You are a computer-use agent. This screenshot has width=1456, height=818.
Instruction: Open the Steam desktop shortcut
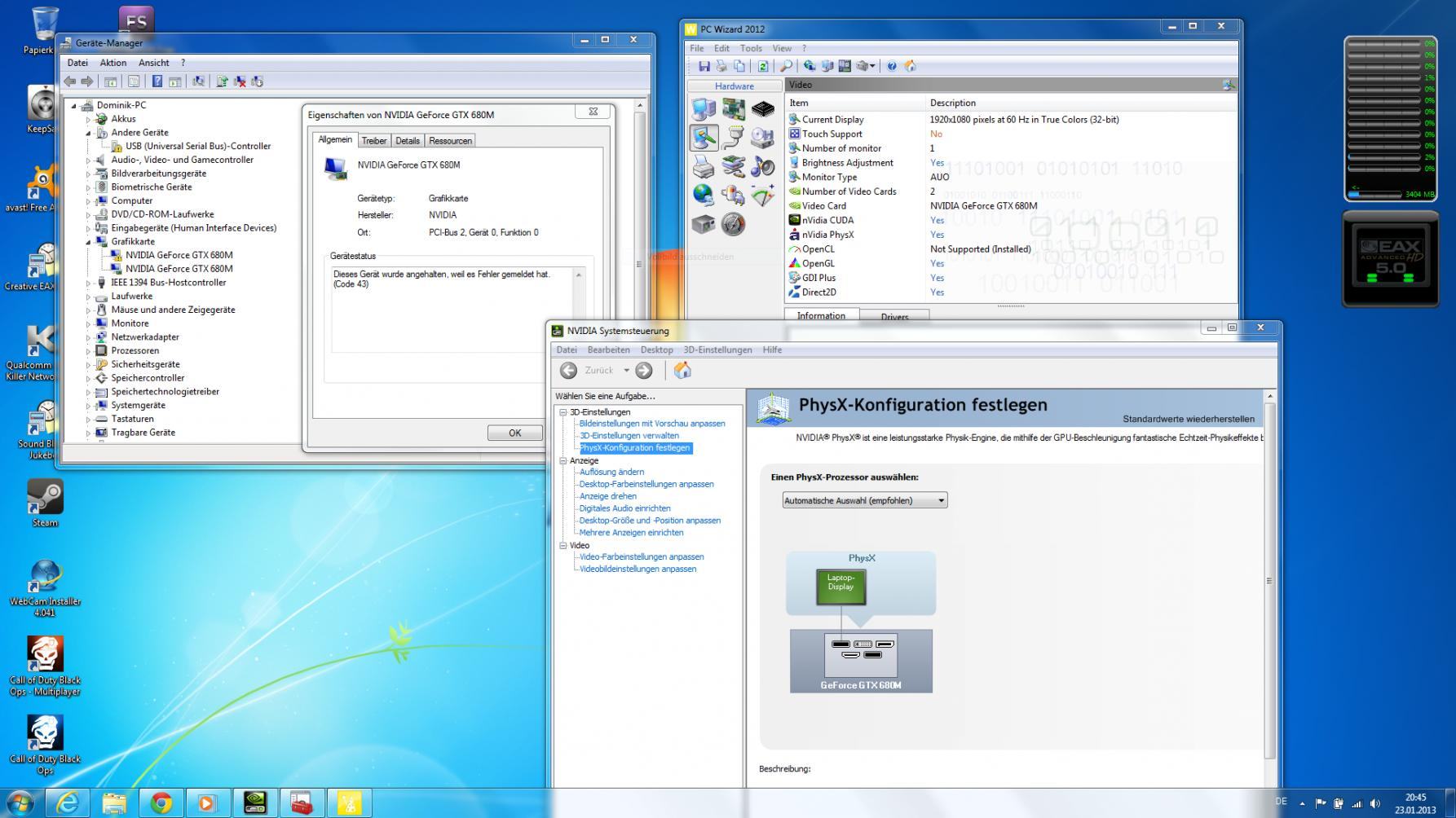[45, 503]
